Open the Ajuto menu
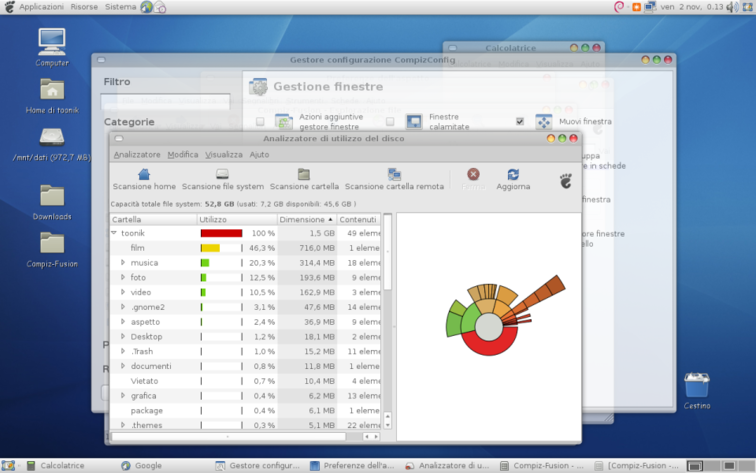The image size is (756, 473). pos(259,155)
